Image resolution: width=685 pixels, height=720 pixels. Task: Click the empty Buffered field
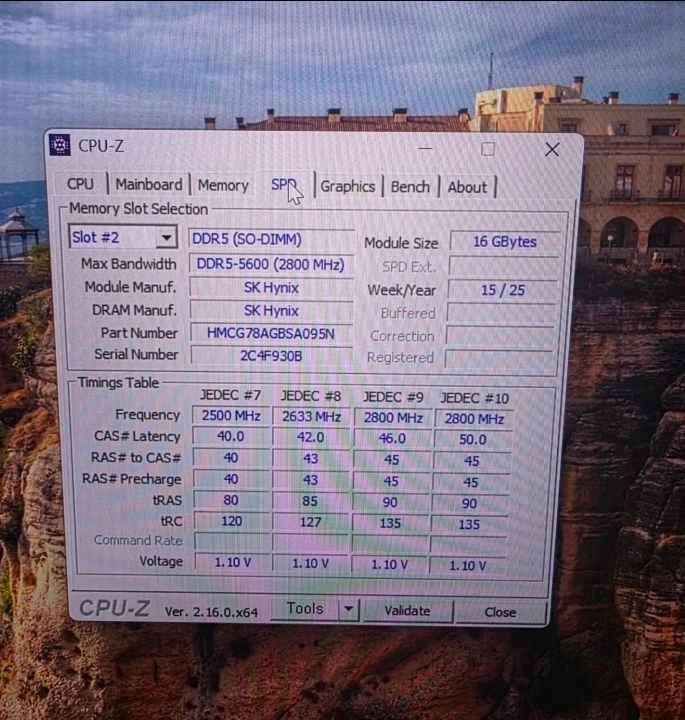tap(501, 313)
